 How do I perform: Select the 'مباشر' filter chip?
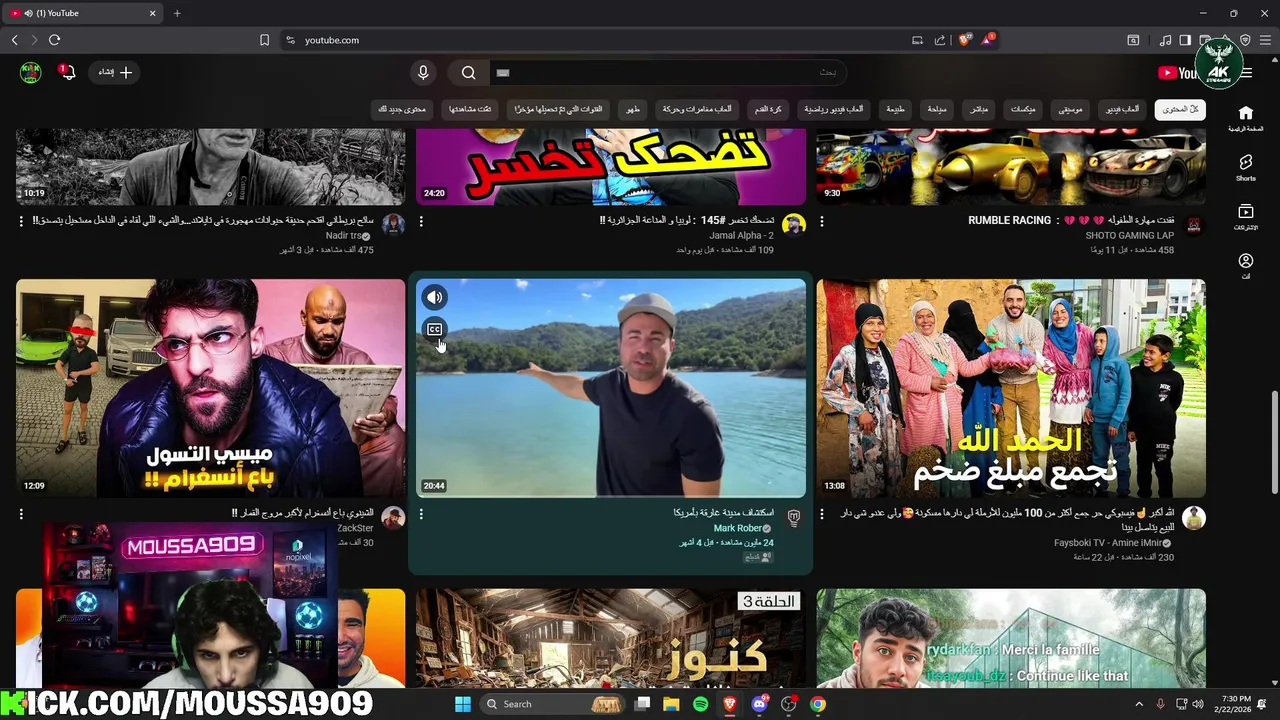pos(979,109)
